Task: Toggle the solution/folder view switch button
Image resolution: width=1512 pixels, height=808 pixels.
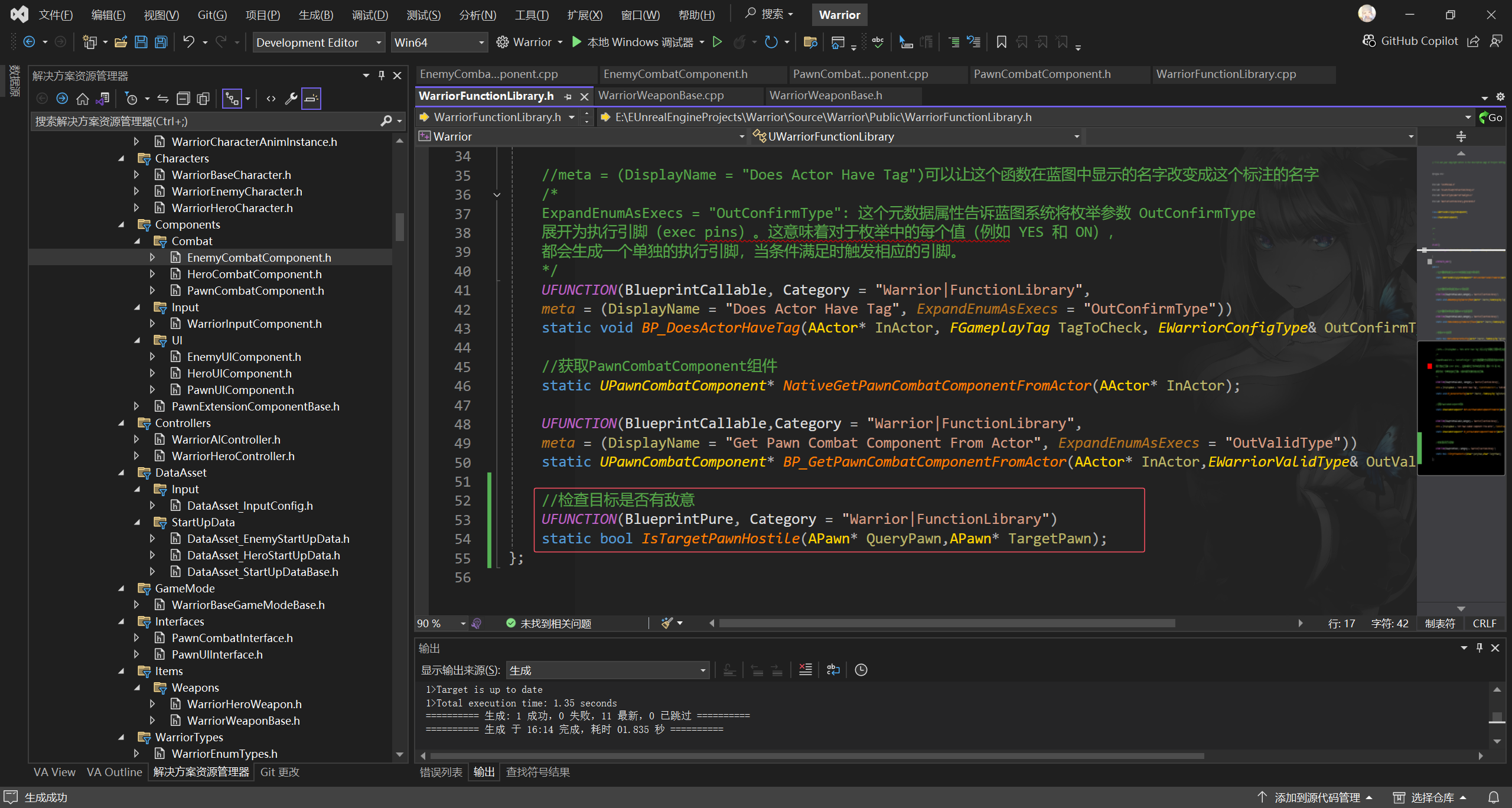Action: [103, 99]
